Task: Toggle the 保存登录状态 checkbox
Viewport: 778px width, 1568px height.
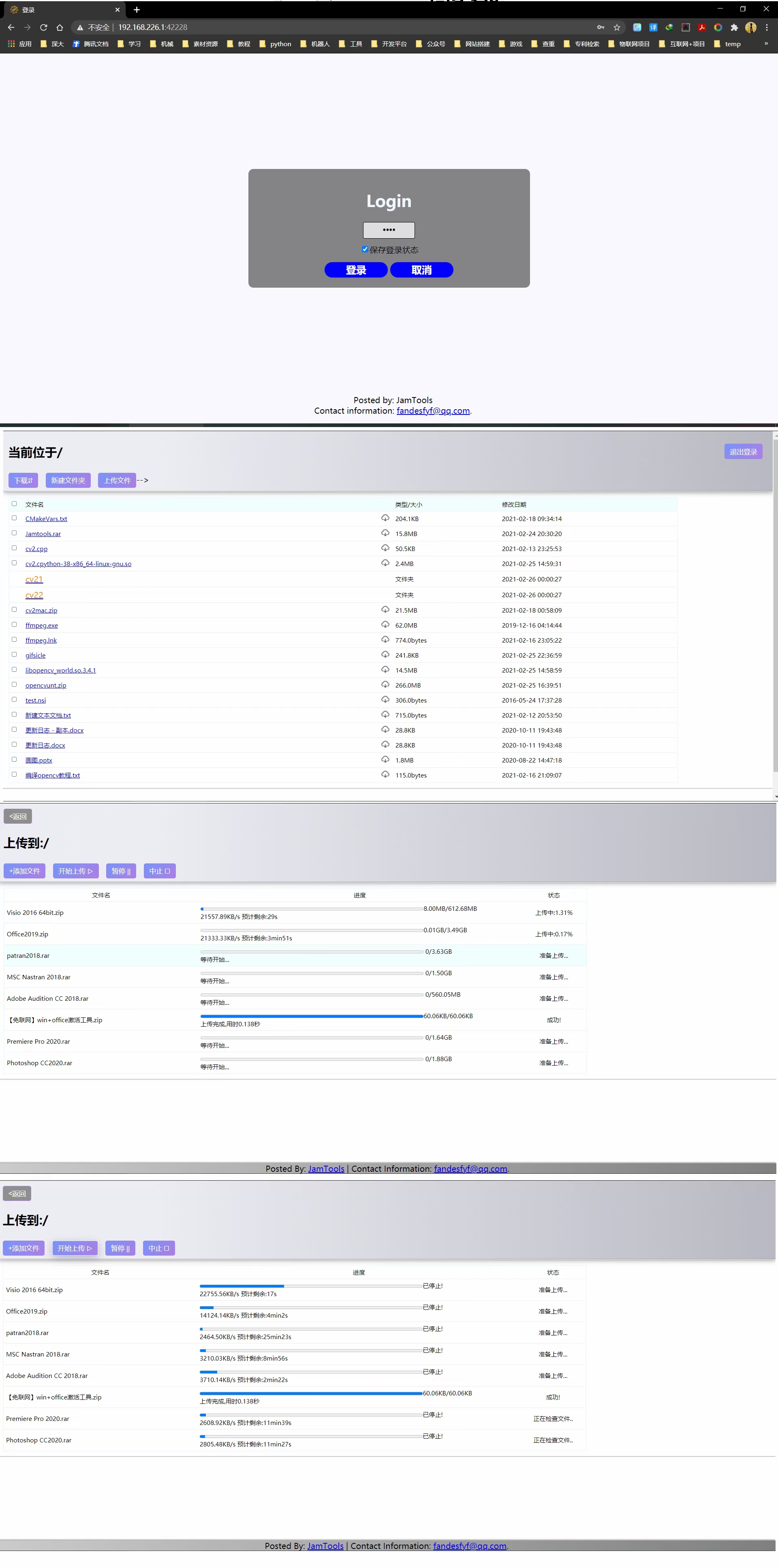Action: pyautogui.click(x=365, y=250)
